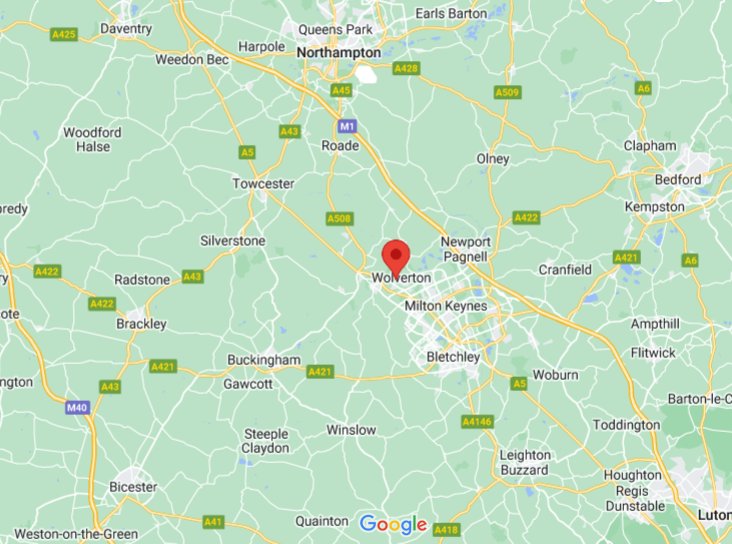The width and height of the screenshot is (732, 544).
Task: Click the Buckingham town label
Action: coord(264,360)
